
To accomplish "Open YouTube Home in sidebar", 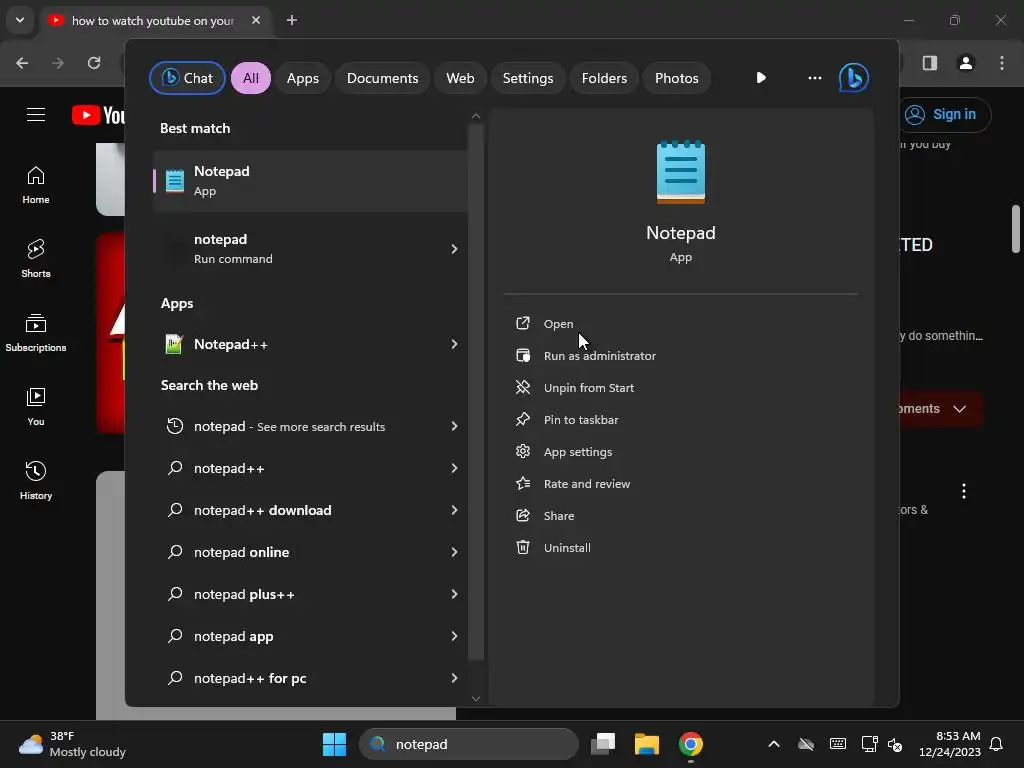I will coord(36,185).
